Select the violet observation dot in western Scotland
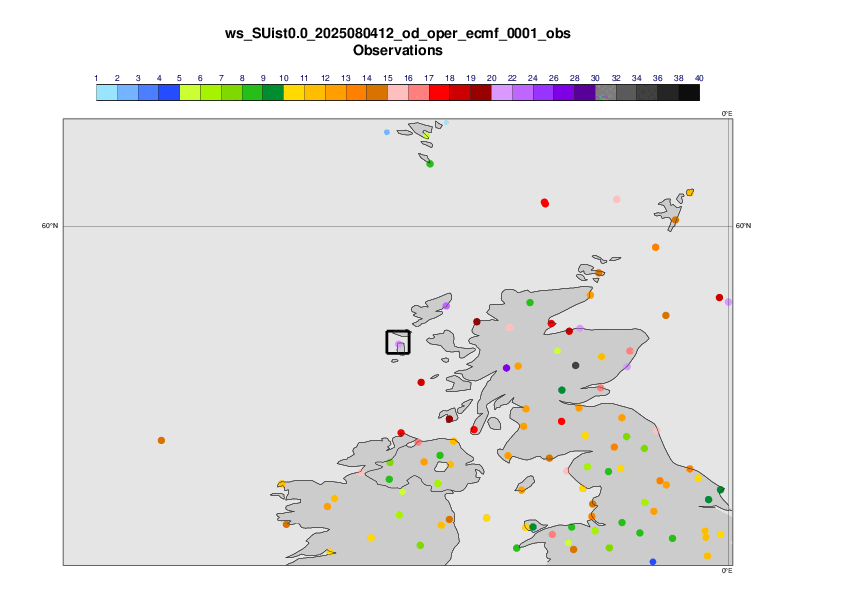The width and height of the screenshot is (842, 596). click(506, 368)
